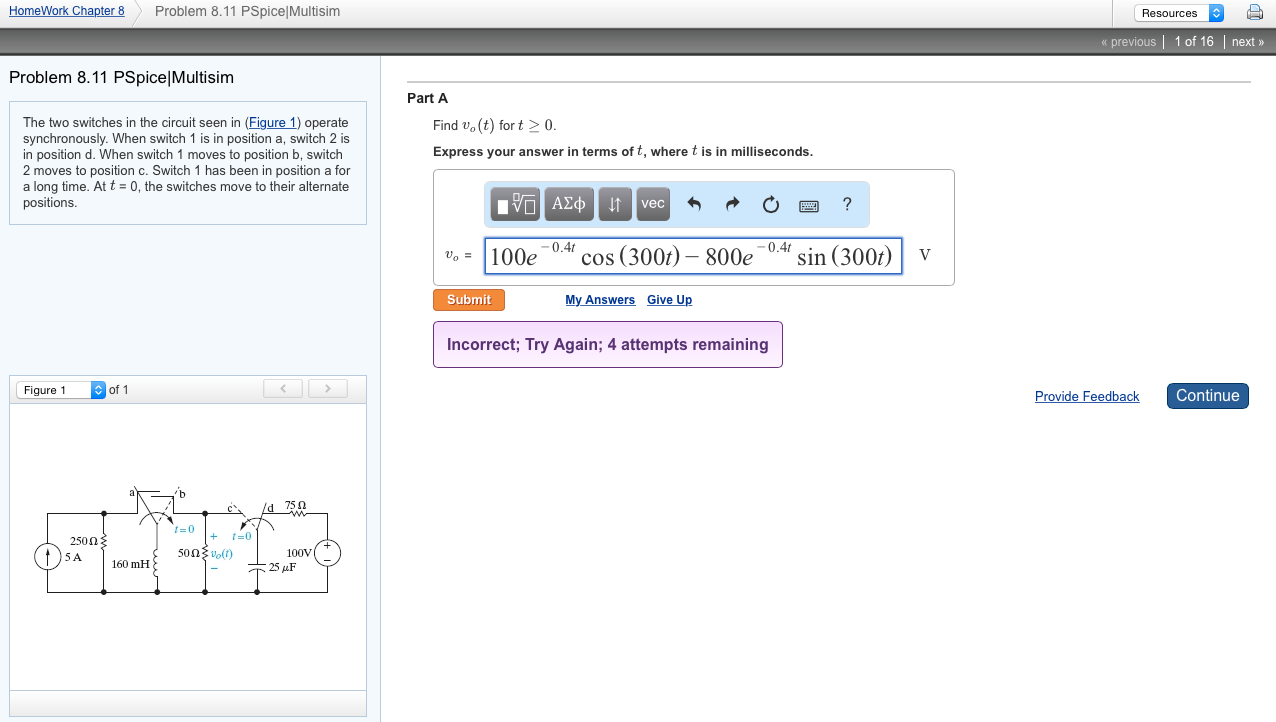Screen dimensions: 1276x722
Task: Click the question mark help icon
Action: coord(847,204)
